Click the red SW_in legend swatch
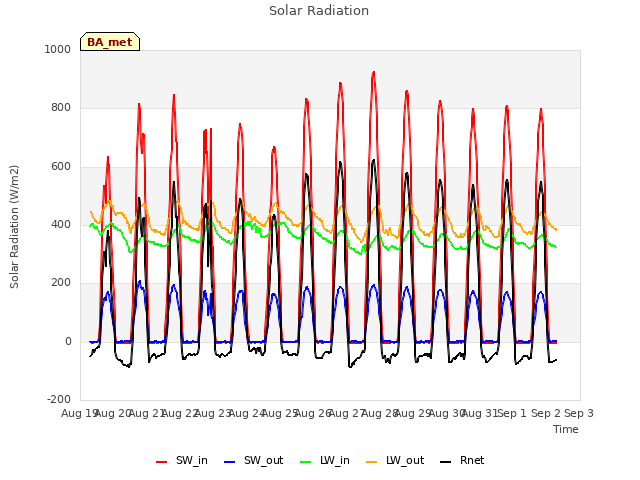640x480 pixels. pyautogui.click(x=162, y=462)
